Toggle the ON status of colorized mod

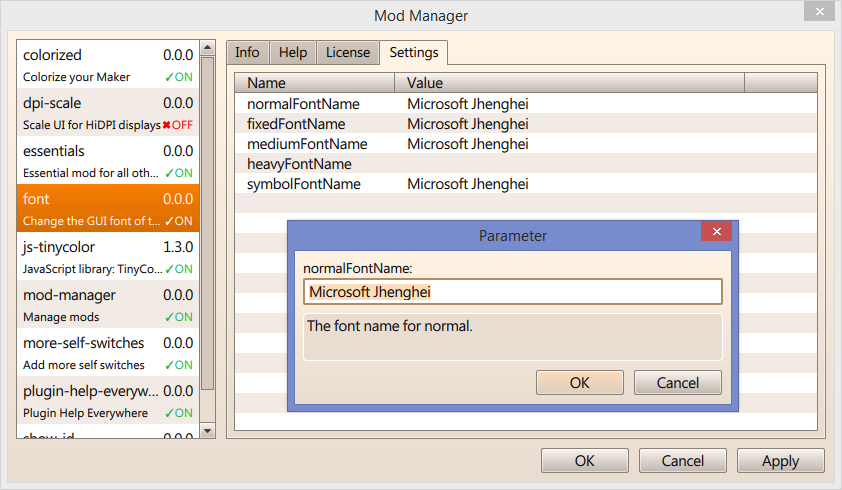pyautogui.click(x=179, y=77)
